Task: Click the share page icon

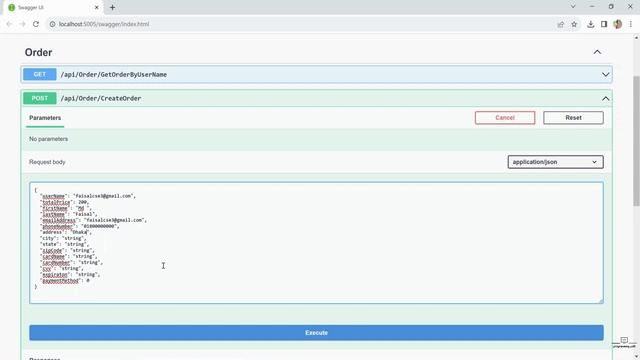Action: click(561, 24)
